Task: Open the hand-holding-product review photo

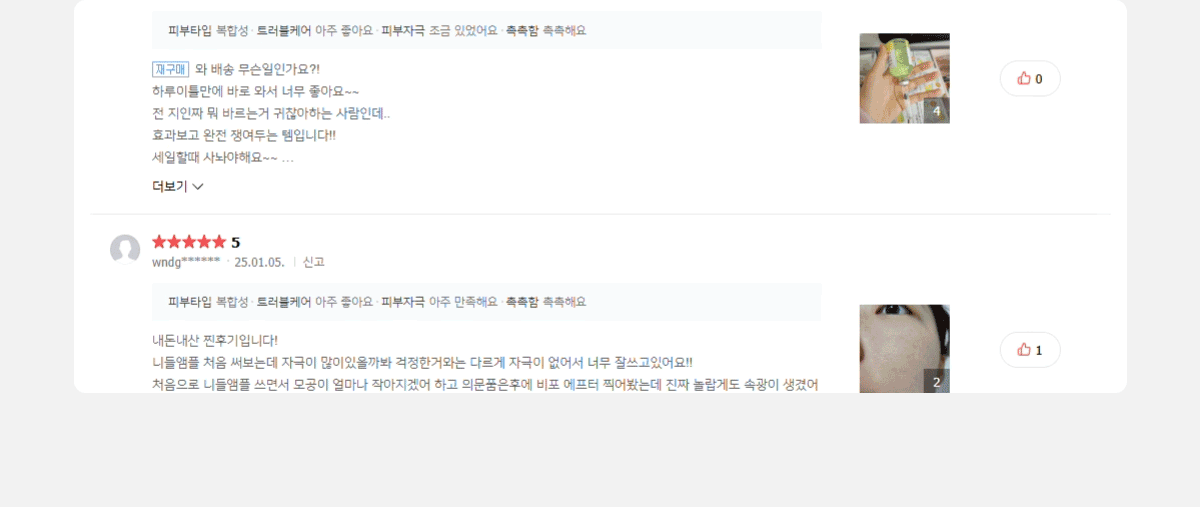Action: coord(904,78)
